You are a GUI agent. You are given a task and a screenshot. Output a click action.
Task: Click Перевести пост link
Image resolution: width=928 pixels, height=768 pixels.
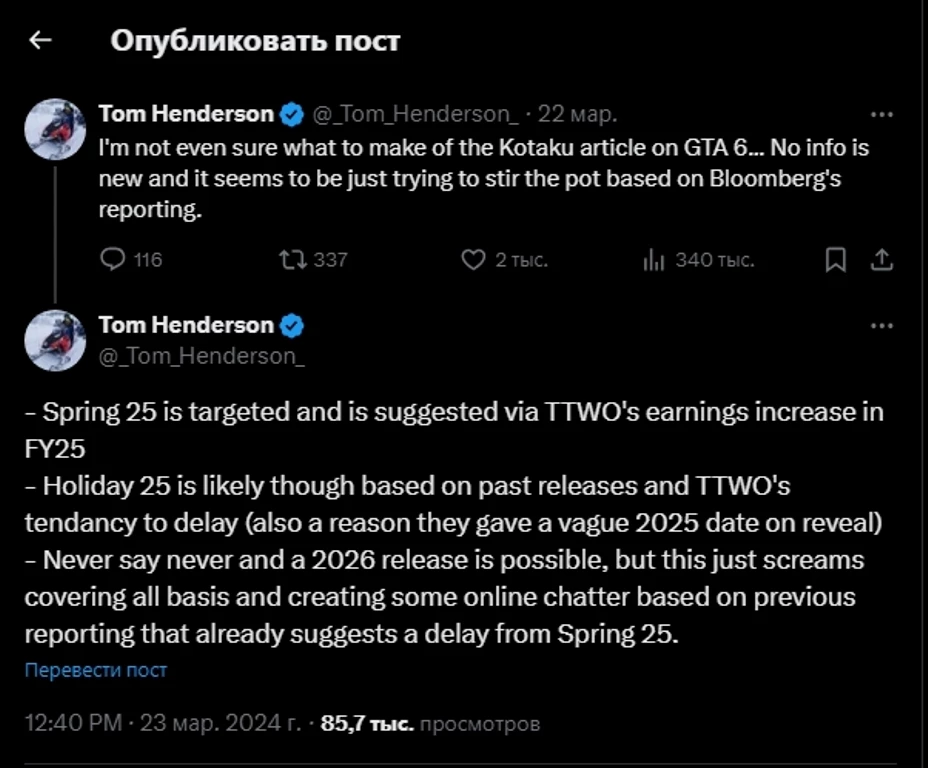96,670
